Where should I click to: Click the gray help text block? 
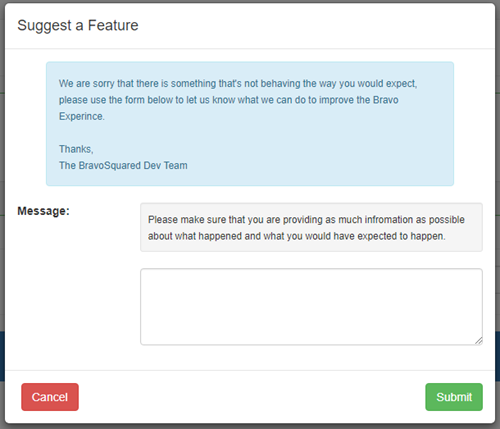tap(311, 227)
